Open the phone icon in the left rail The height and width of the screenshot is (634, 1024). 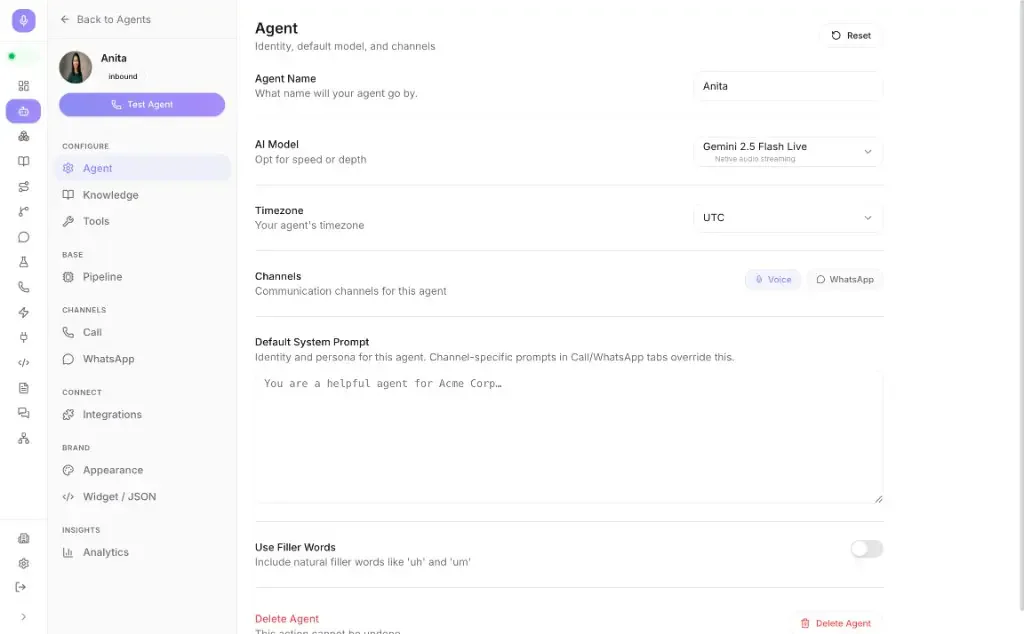click(24, 287)
